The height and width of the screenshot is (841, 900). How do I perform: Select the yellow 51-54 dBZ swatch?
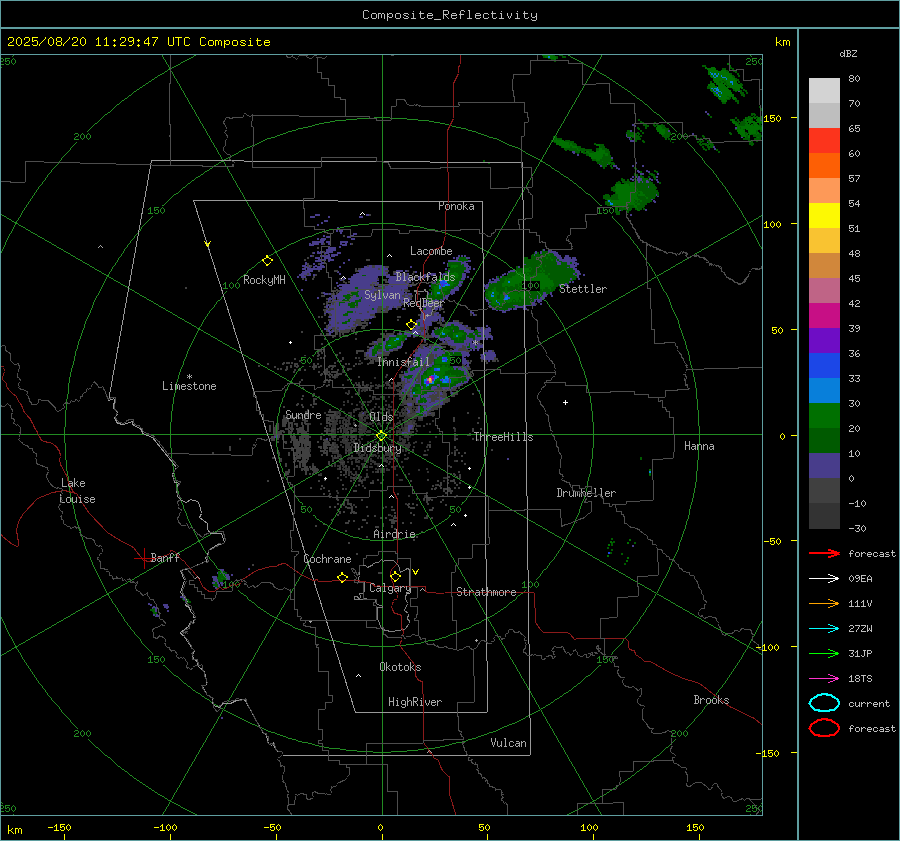pyautogui.click(x=824, y=216)
